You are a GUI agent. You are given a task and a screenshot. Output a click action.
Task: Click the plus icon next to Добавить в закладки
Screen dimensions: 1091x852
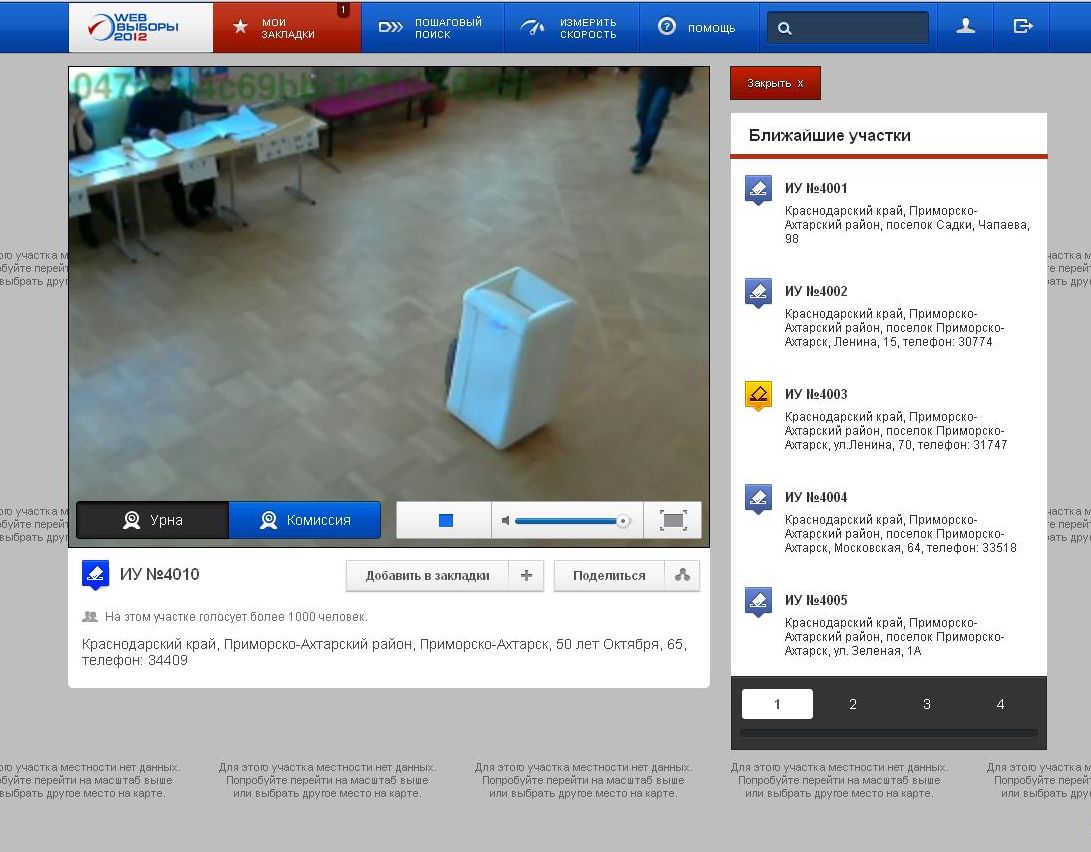(x=526, y=576)
